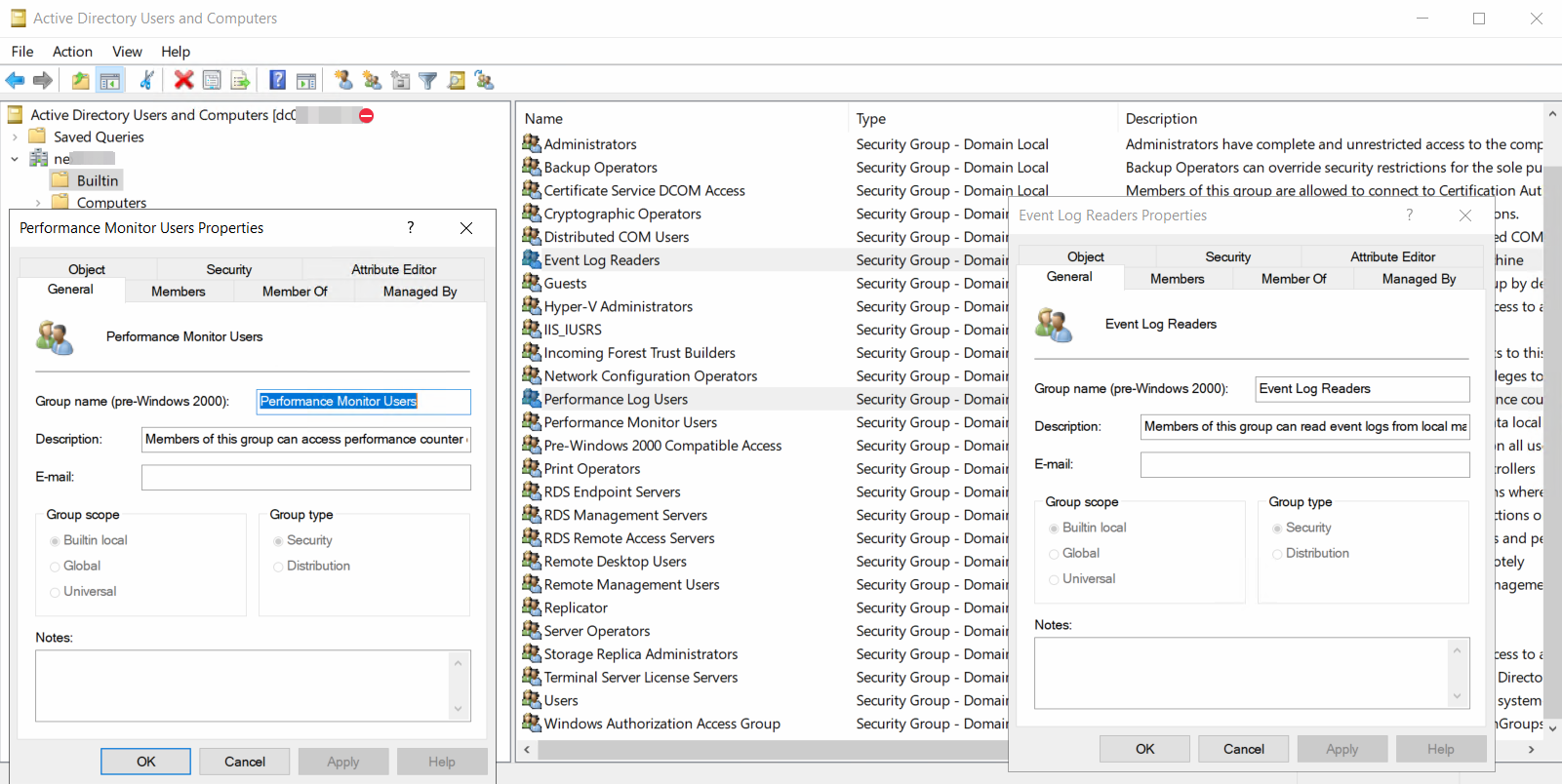Click E-mail field in Performance Monitor Users

(306, 477)
